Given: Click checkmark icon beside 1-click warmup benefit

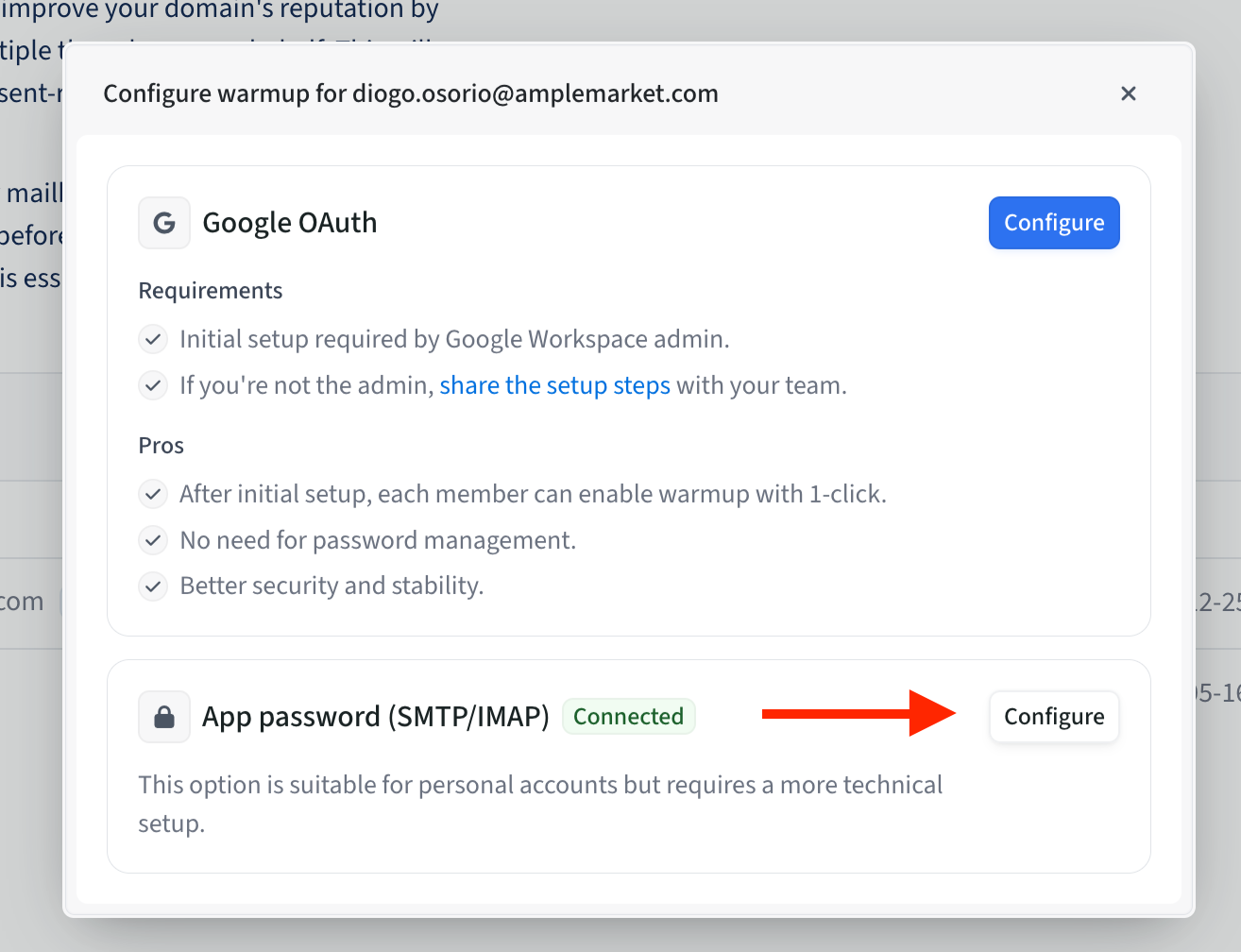Looking at the screenshot, I should 153,494.
